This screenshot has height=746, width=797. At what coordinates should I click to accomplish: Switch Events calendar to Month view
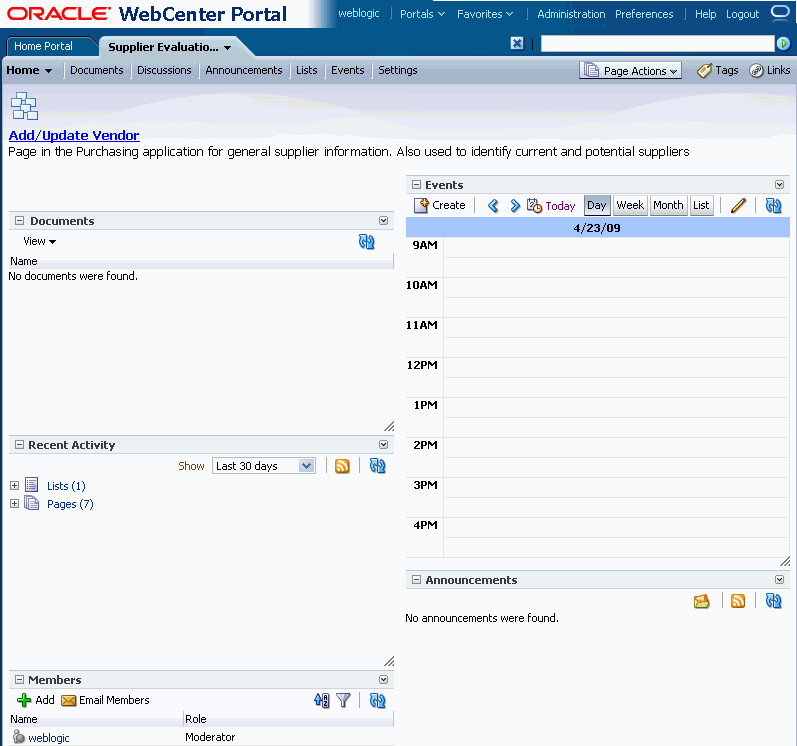point(668,205)
